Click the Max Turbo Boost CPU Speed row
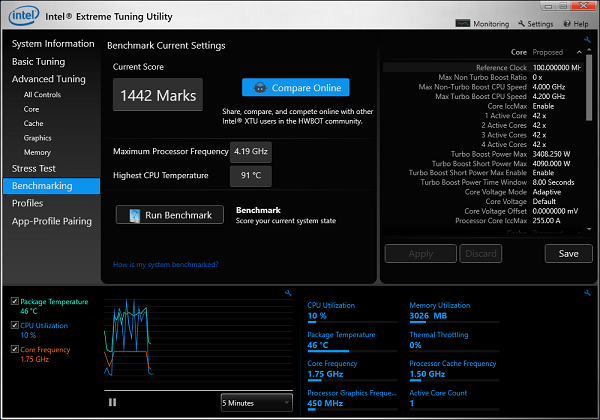This screenshot has height=420, width=600. tap(483, 96)
